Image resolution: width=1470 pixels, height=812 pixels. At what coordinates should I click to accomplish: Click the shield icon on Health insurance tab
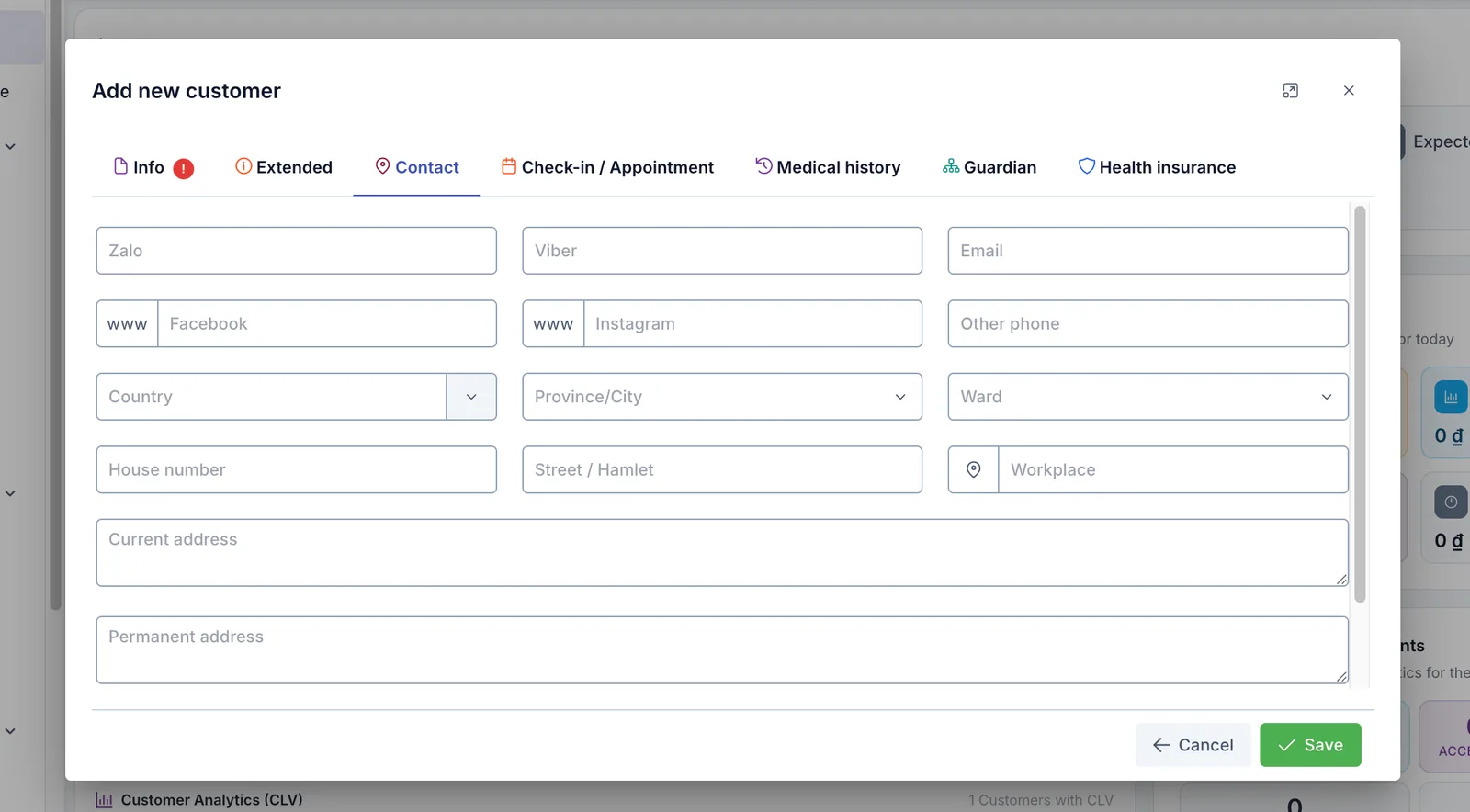[1087, 166]
